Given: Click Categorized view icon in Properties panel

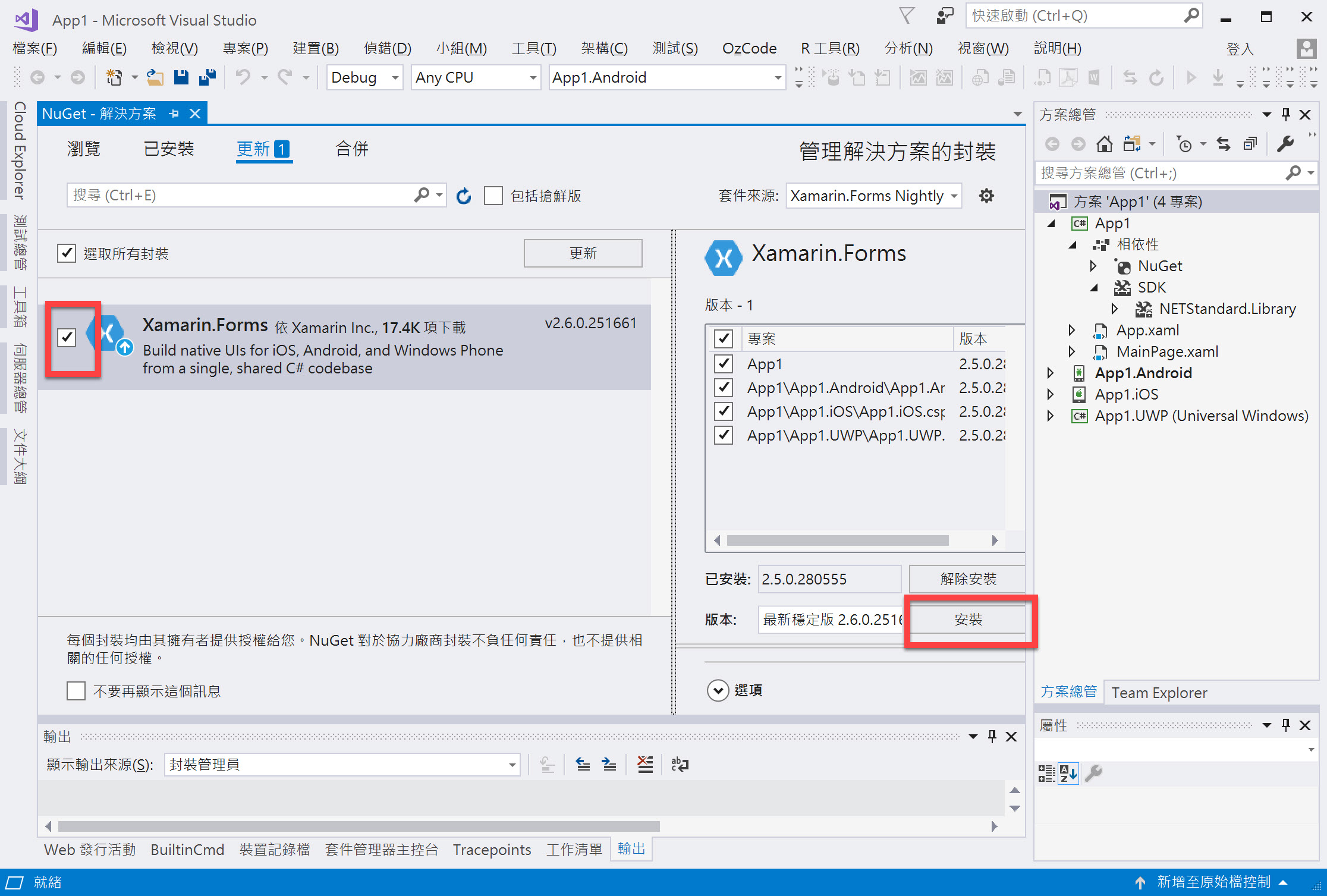Looking at the screenshot, I should (1046, 773).
